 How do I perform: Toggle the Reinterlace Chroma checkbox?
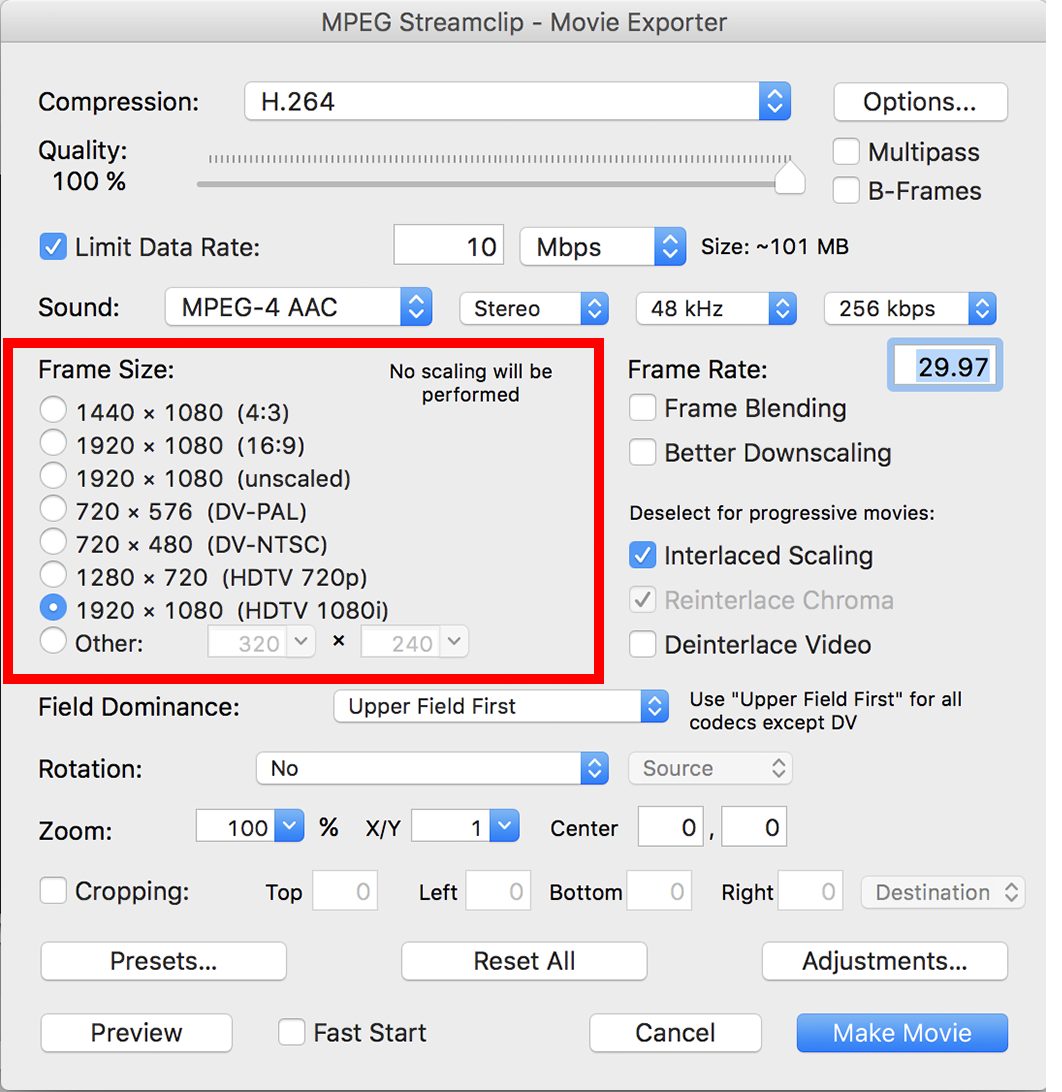[x=642, y=600]
